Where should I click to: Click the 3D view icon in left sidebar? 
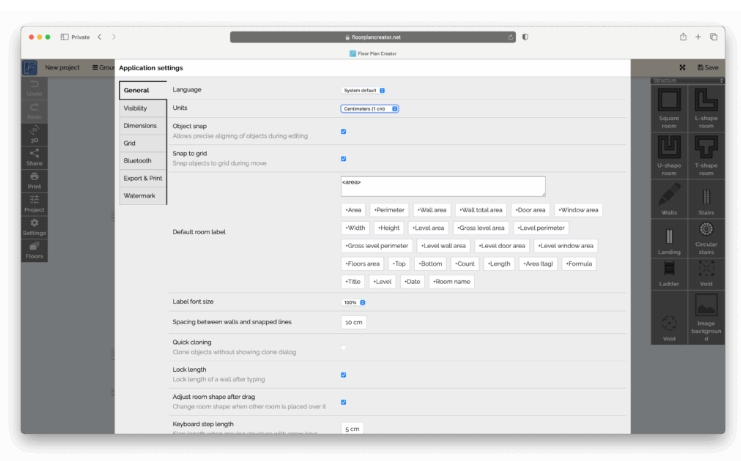[x=34, y=133]
